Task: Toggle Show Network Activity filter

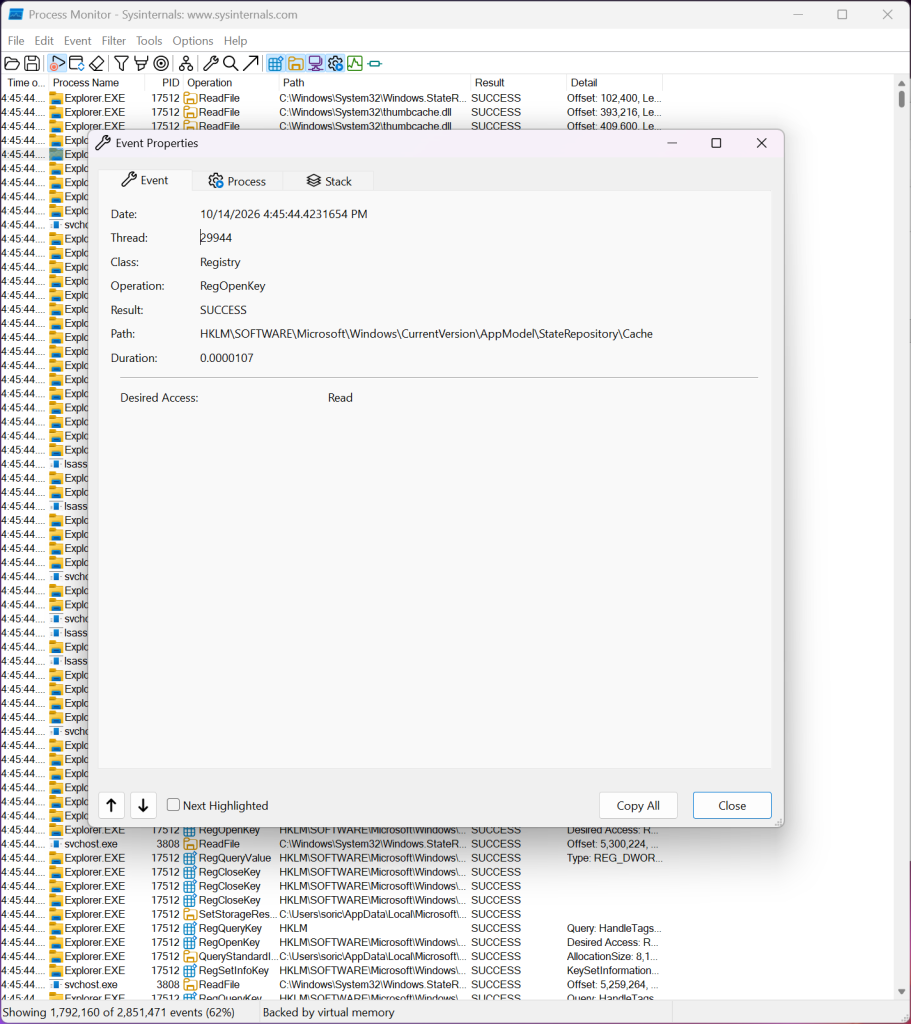Action: pyautogui.click(x=315, y=63)
